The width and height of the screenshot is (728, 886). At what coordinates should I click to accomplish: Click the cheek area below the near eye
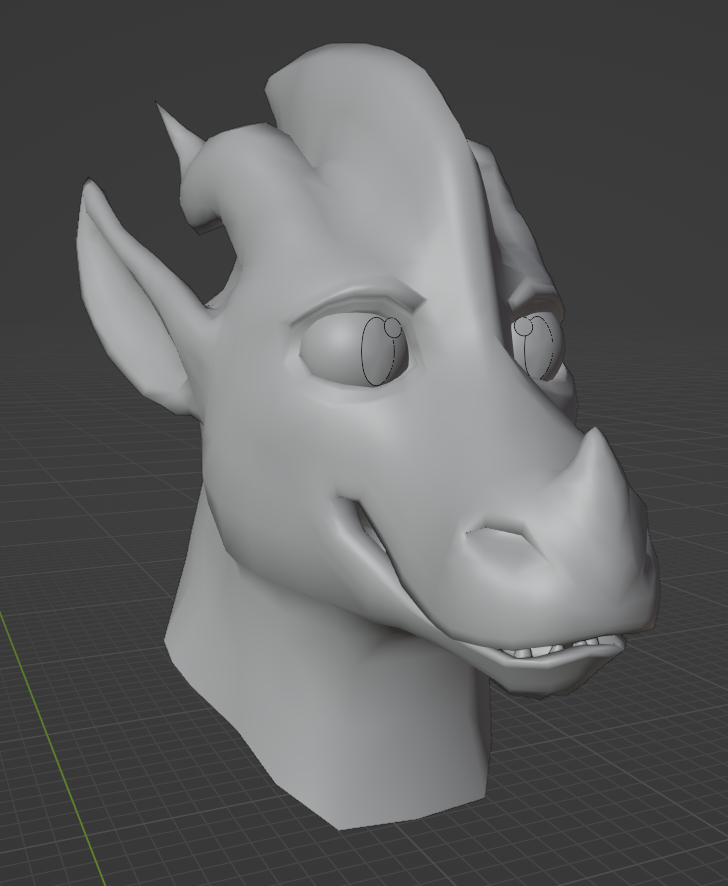[x=300, y=450]
